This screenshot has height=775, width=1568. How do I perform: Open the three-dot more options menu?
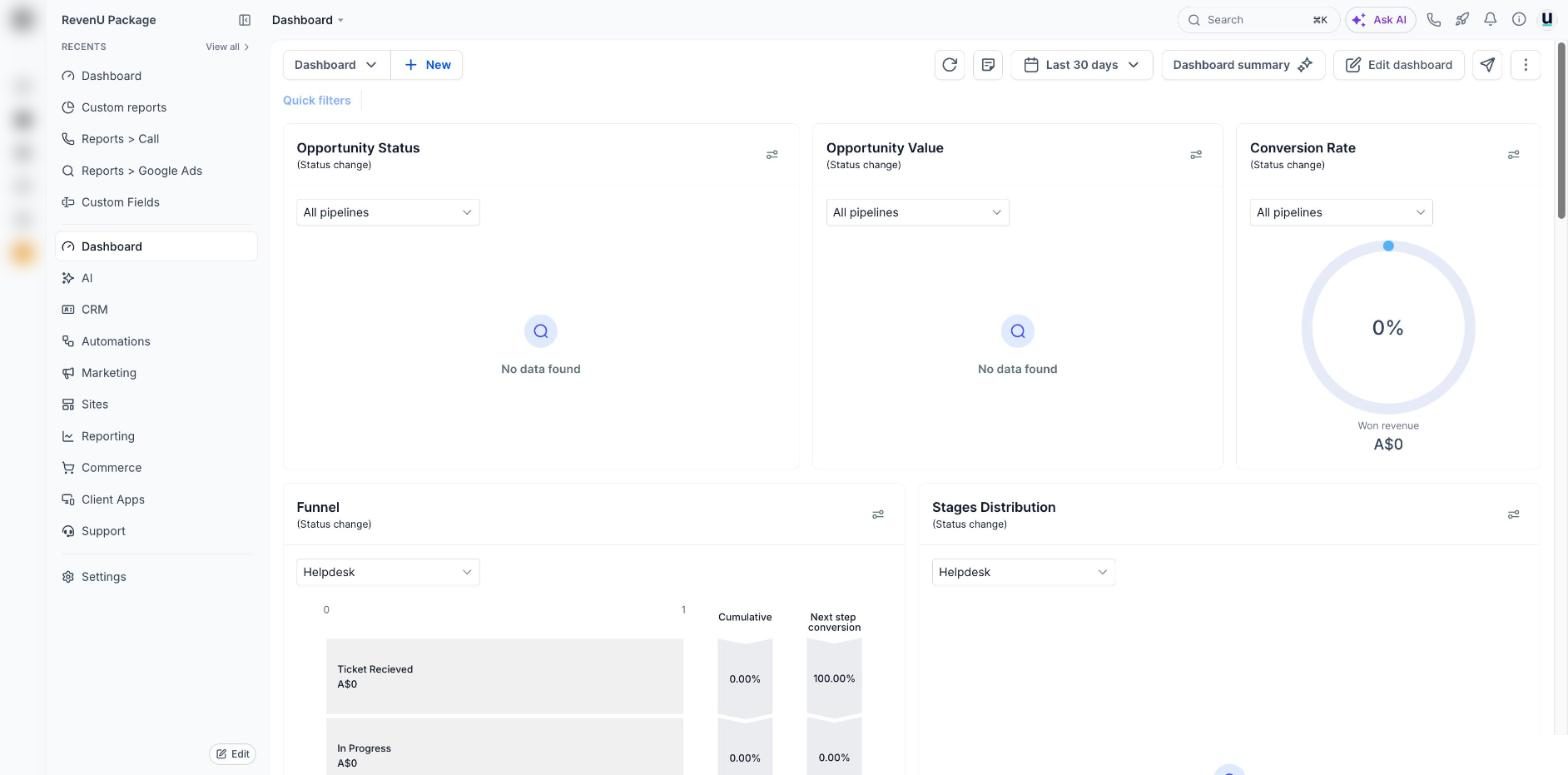click(1525, 65)
